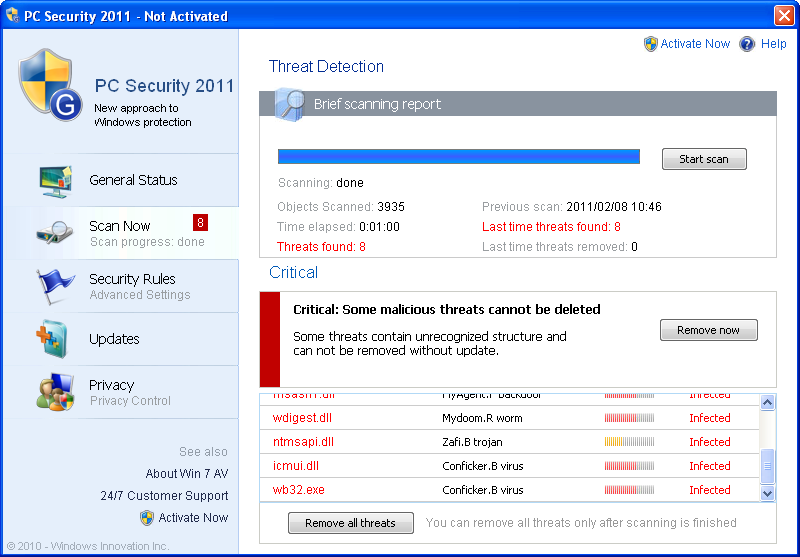Close the PC Security 2011 window
This screenshot has height=557, width=800.
784,15
